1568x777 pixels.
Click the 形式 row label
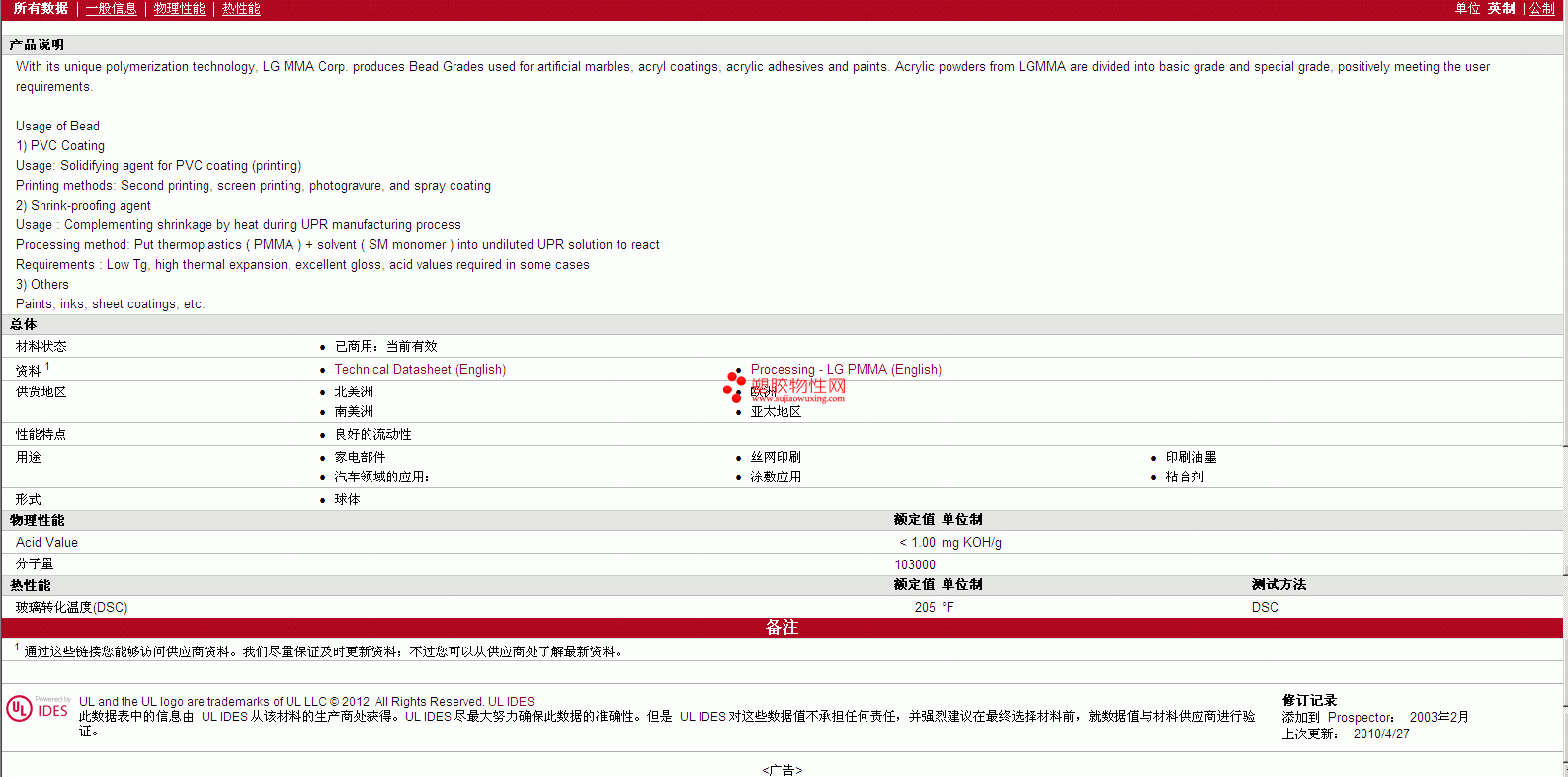pos(29,500)
